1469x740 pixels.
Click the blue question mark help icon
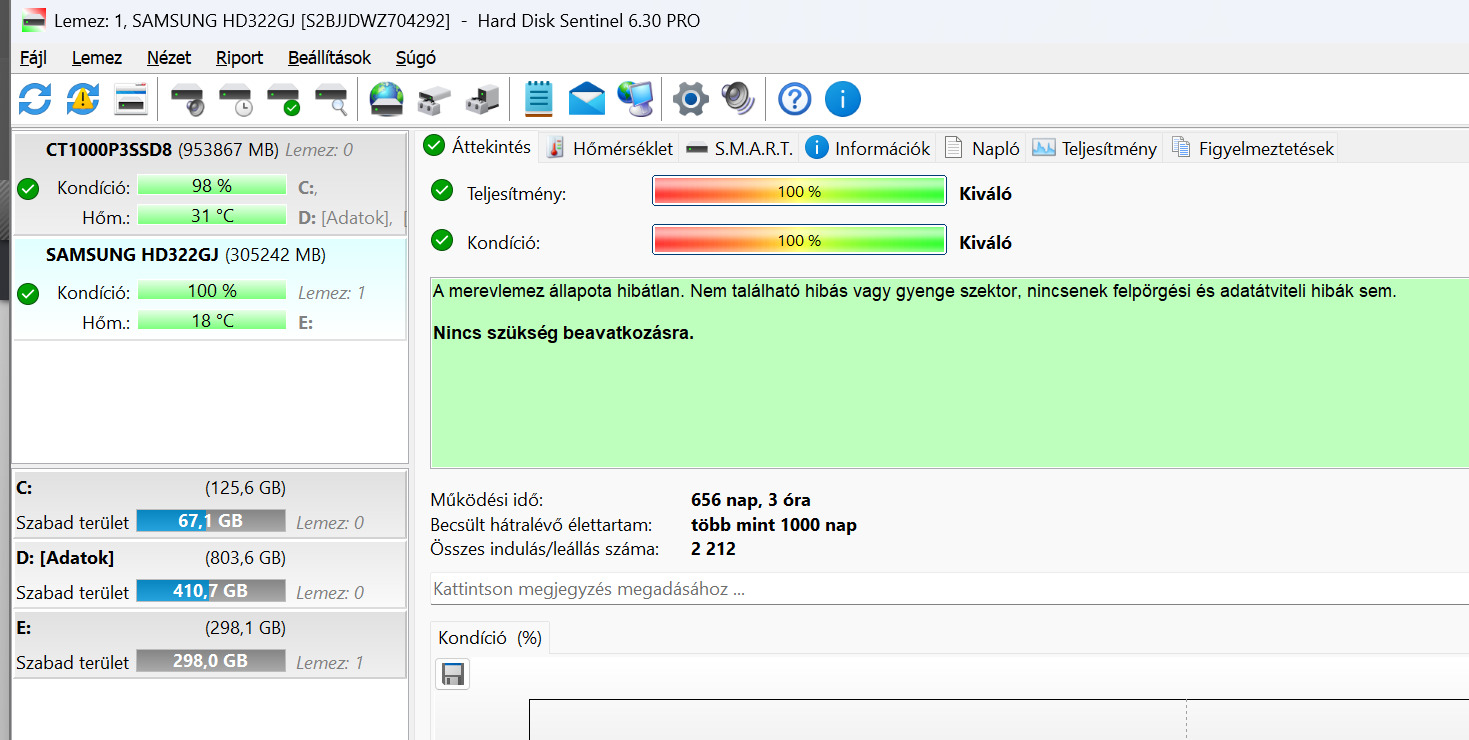[x=794, y=99]
